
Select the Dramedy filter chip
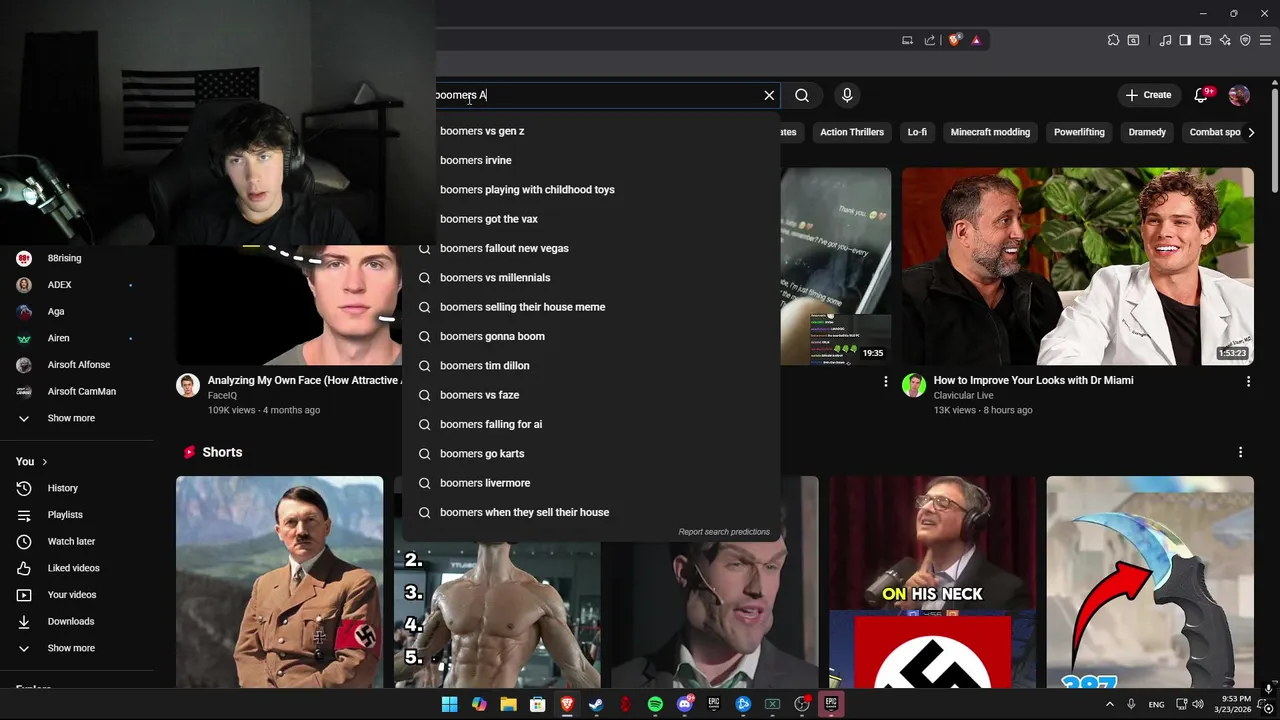(1147, 132)
